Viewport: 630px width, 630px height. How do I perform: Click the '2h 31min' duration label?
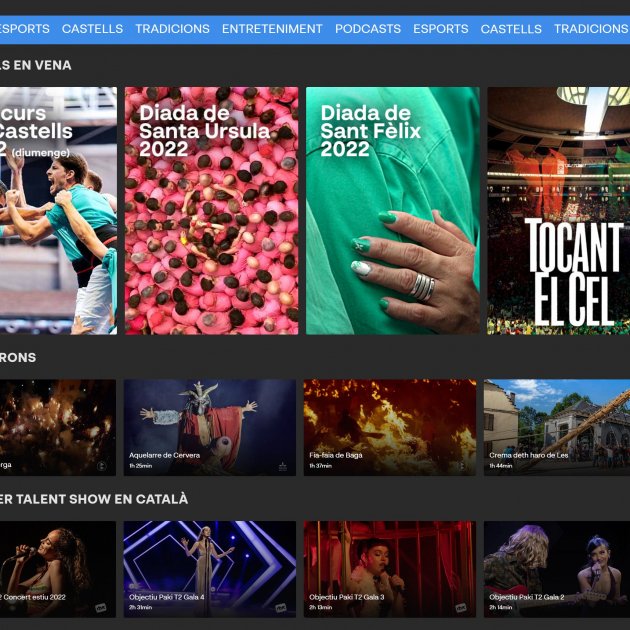point(141,608)
